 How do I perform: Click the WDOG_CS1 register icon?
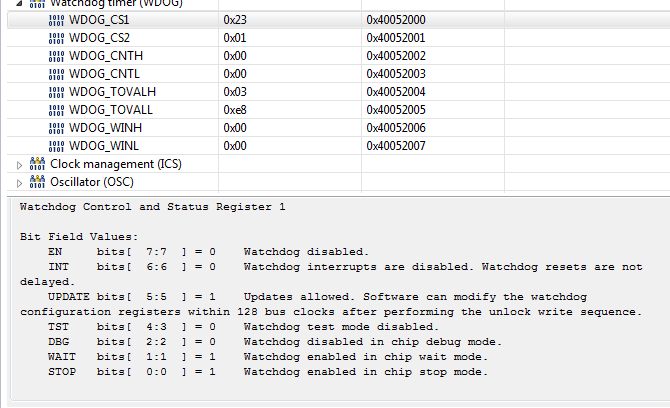pyautogui.click(x=56, y=19)
